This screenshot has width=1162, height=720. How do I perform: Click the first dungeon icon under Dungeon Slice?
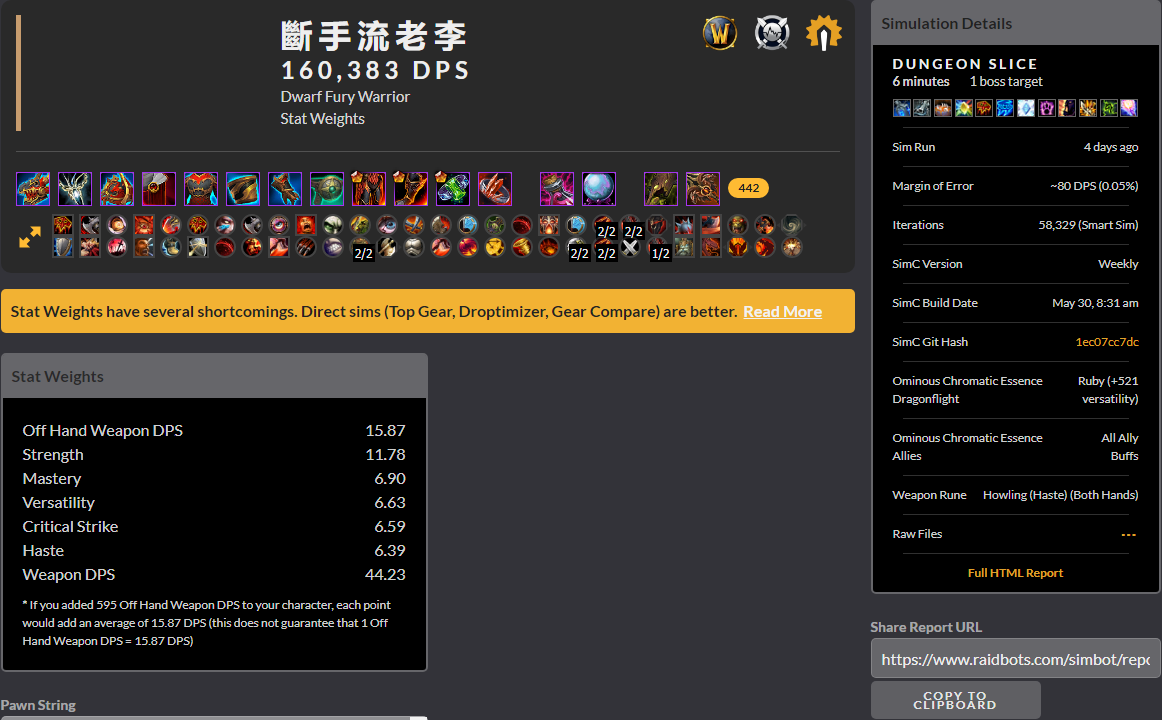pyautogui.click(x=901, y=107)
